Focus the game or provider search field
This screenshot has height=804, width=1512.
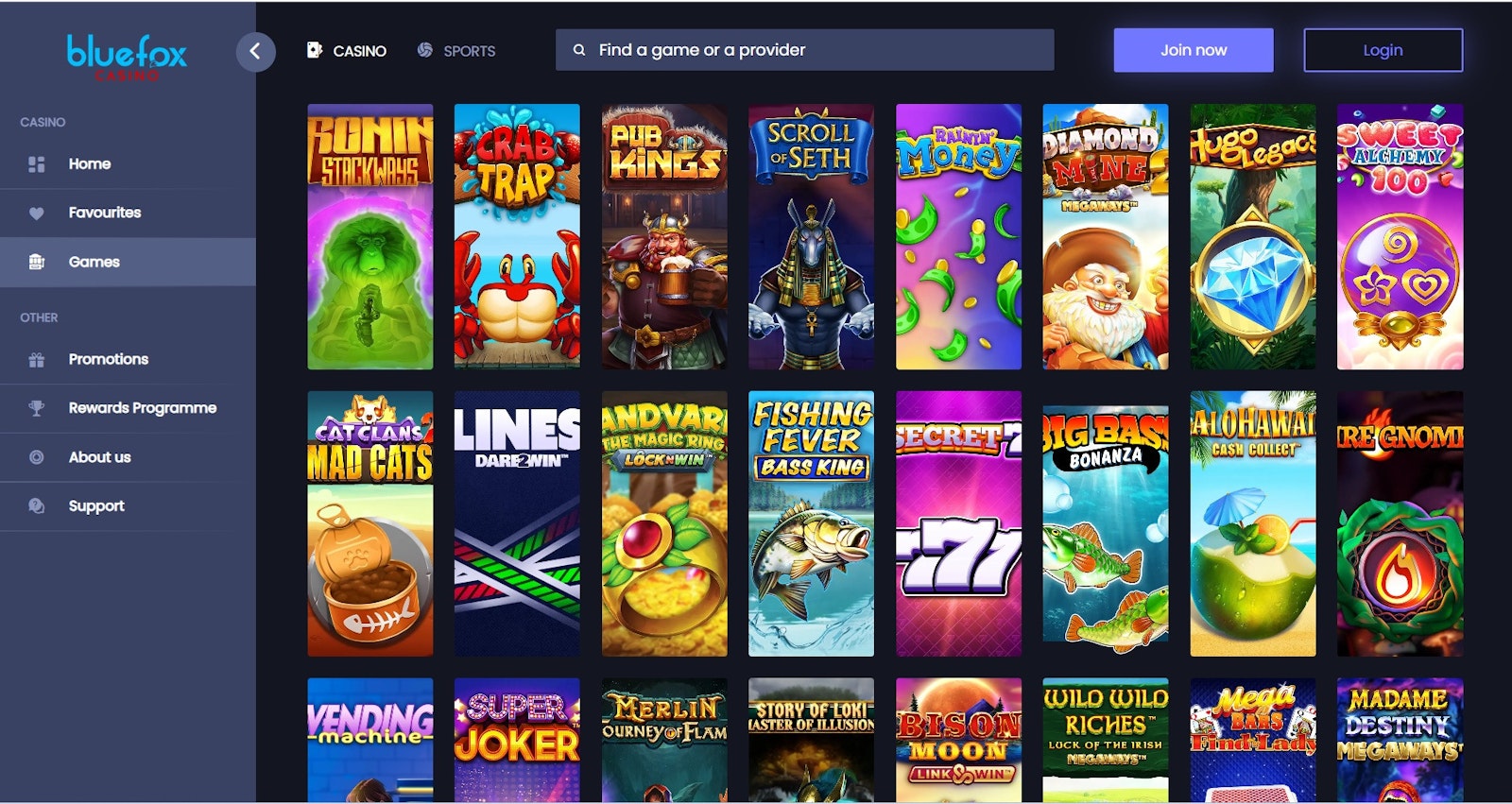click(804, 50)
